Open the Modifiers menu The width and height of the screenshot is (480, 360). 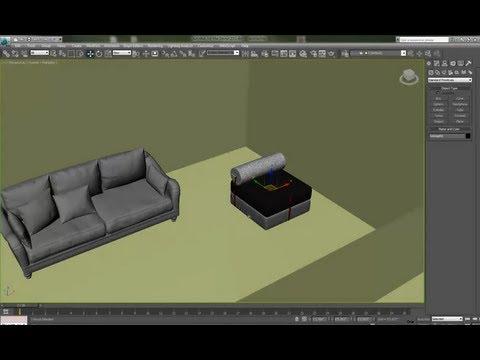tap(93, 46)
